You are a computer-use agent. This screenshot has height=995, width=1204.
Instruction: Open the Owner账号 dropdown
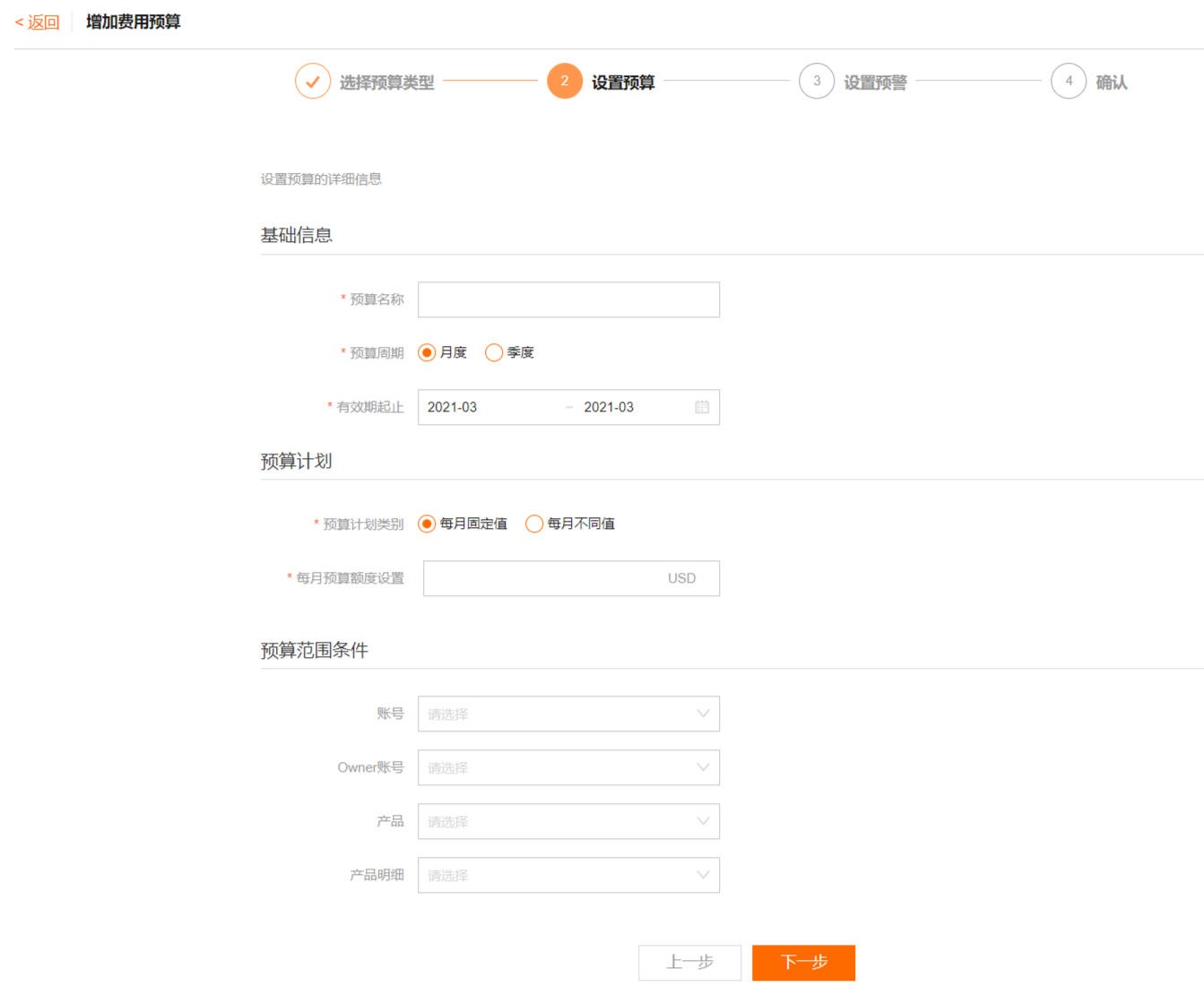(x=568, y=767)
